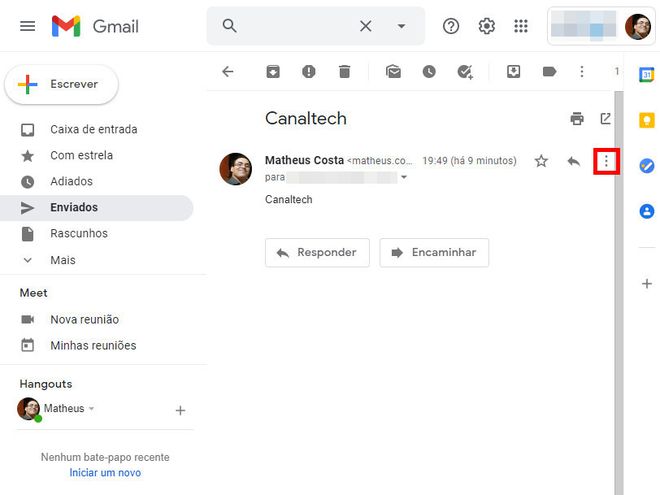Click the Encaminhar button
The width and height of the screenshot is (660, 495).
click(434, 253)
